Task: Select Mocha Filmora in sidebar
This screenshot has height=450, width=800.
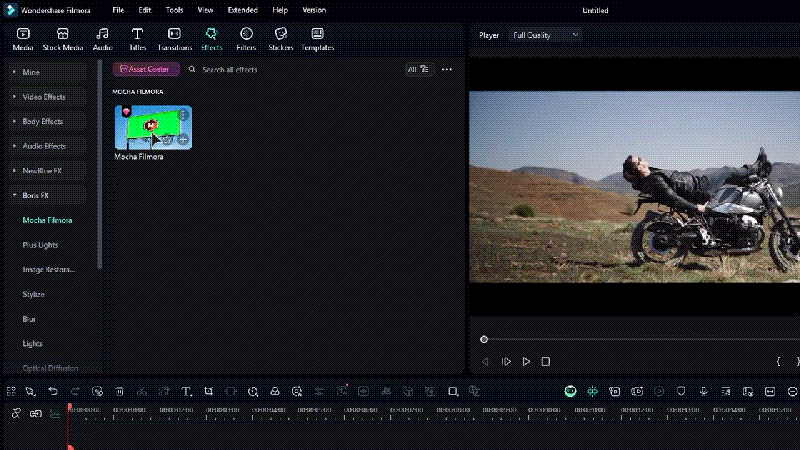Action: tap(47, 220)
